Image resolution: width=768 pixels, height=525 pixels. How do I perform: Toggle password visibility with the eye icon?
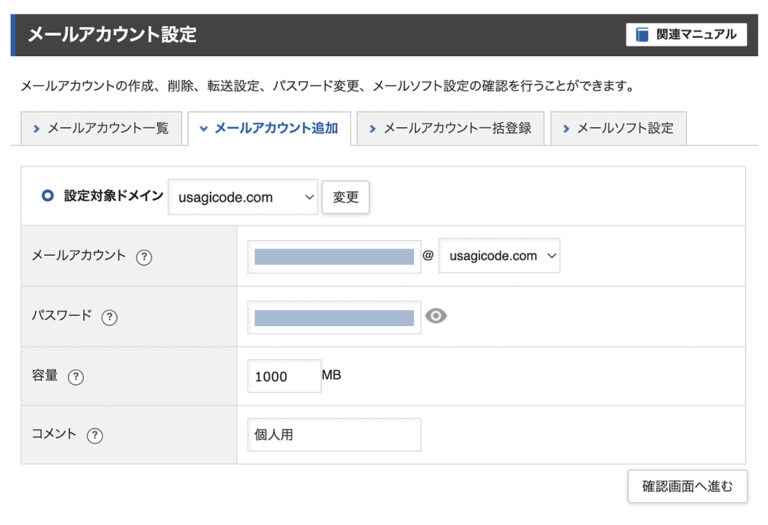click(436, 316)
